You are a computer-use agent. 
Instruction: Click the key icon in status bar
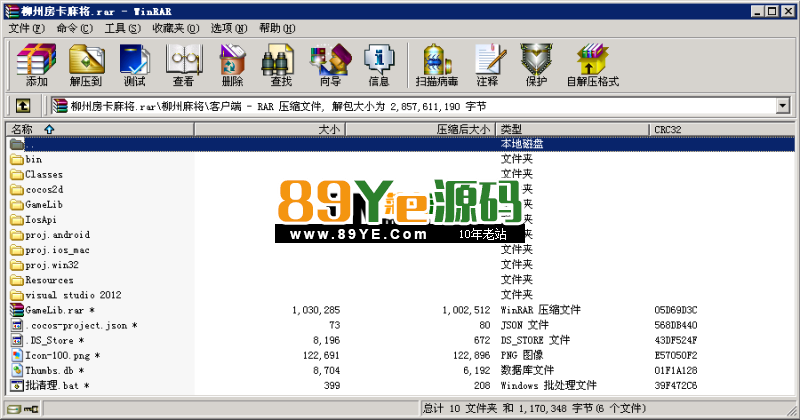31,409
